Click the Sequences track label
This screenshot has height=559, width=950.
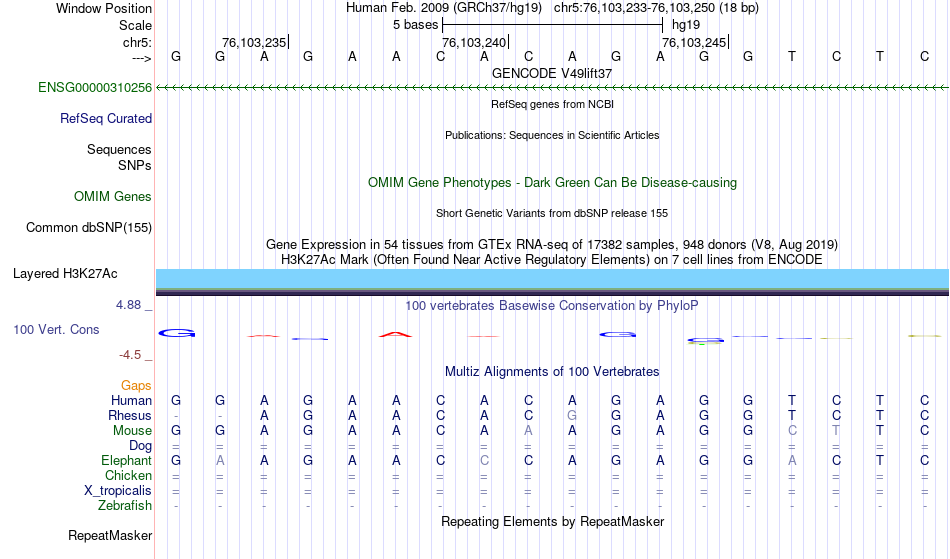119,149
